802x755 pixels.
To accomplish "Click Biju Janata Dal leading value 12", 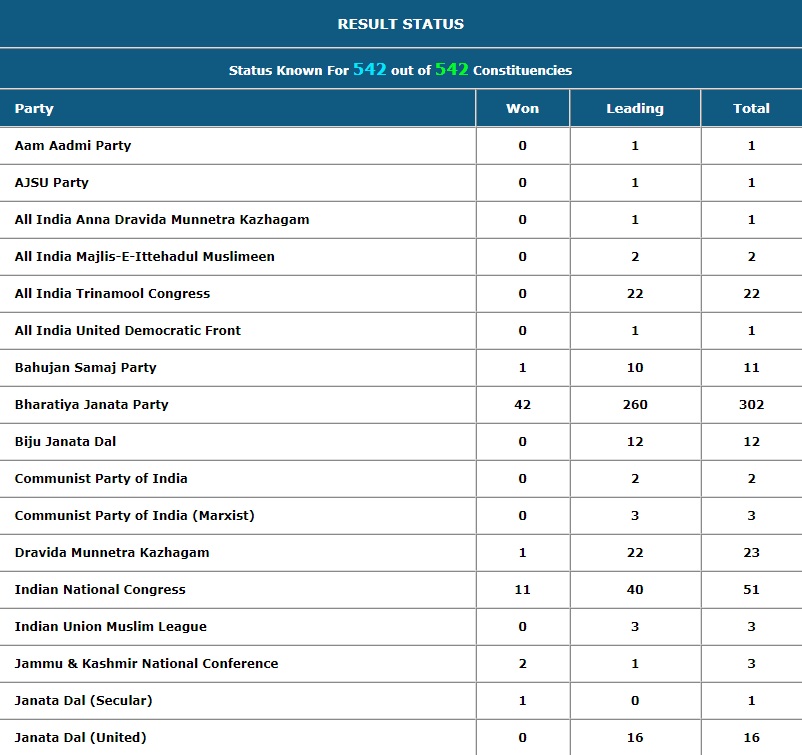I will (635, 441).
